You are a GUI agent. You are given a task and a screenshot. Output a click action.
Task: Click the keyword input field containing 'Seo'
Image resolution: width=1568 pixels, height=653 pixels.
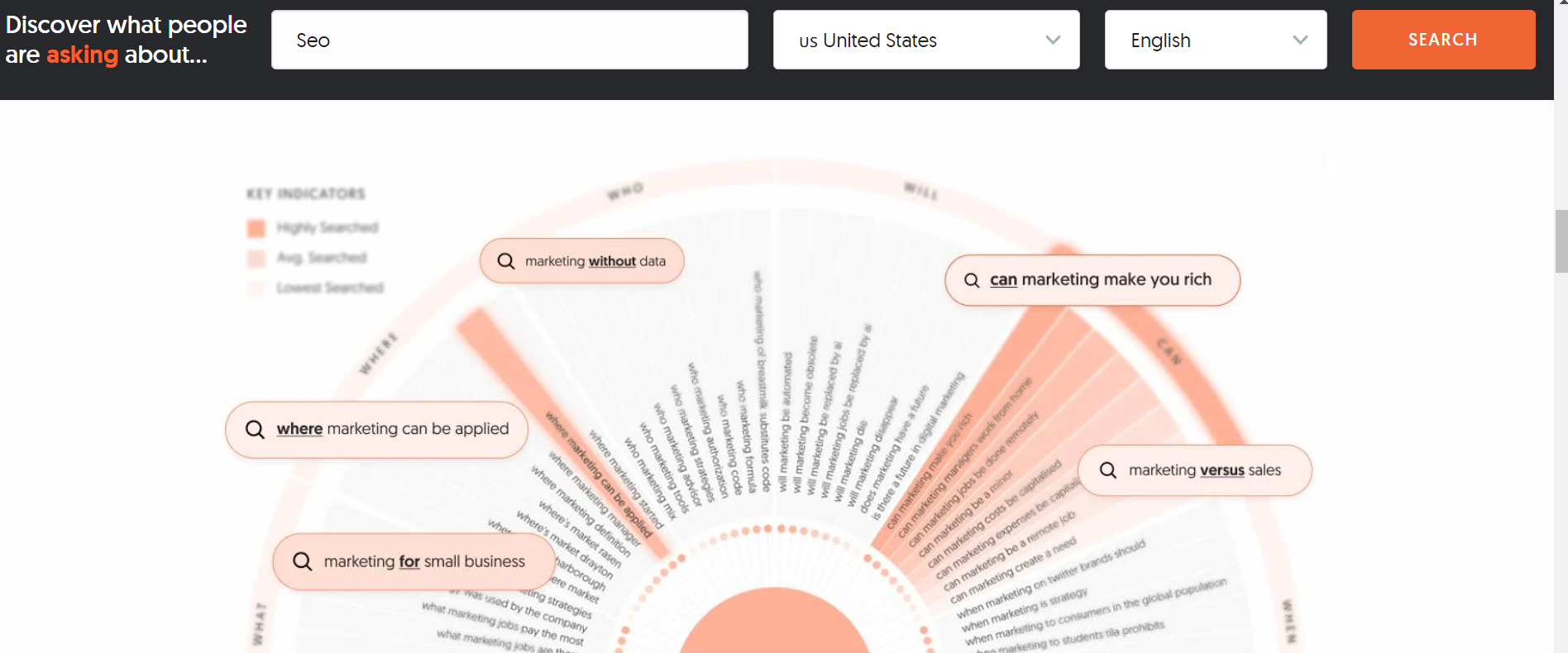509,40
